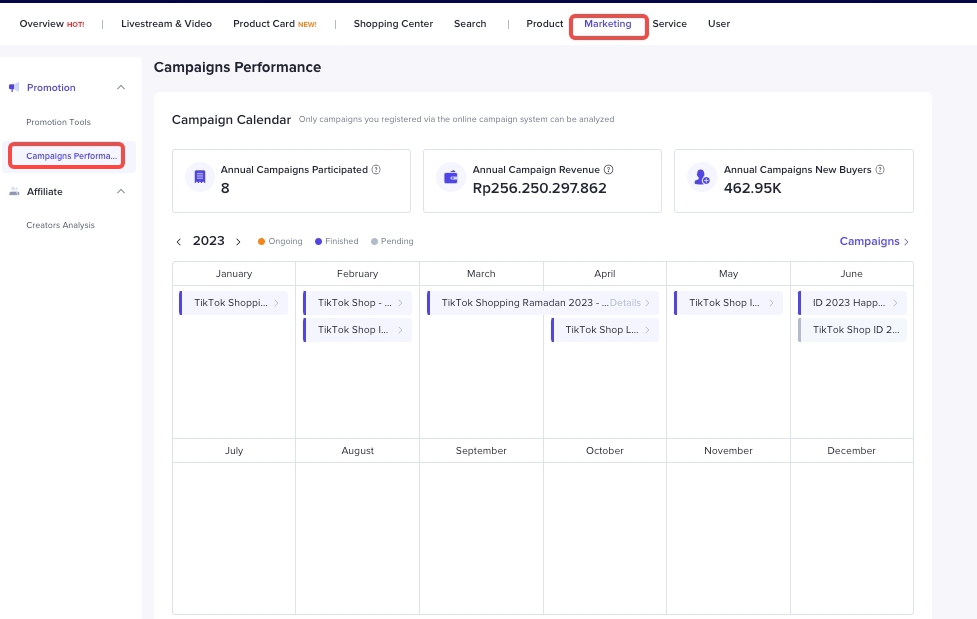
Task: Click info icon beside Annual Campaigns New Buyers
Action: tap(880, 170)
